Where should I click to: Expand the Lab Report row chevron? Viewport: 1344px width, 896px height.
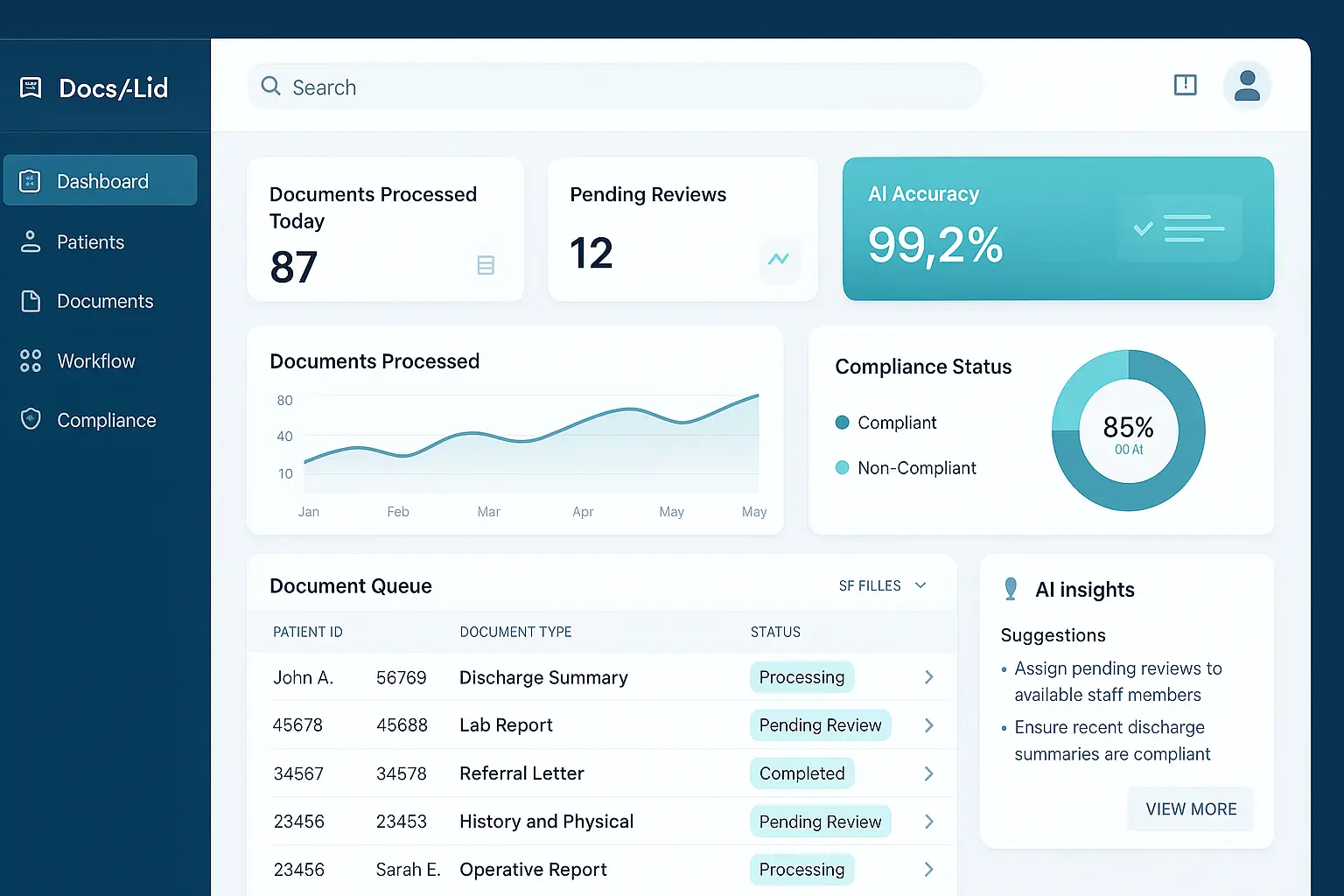(927, 724)
